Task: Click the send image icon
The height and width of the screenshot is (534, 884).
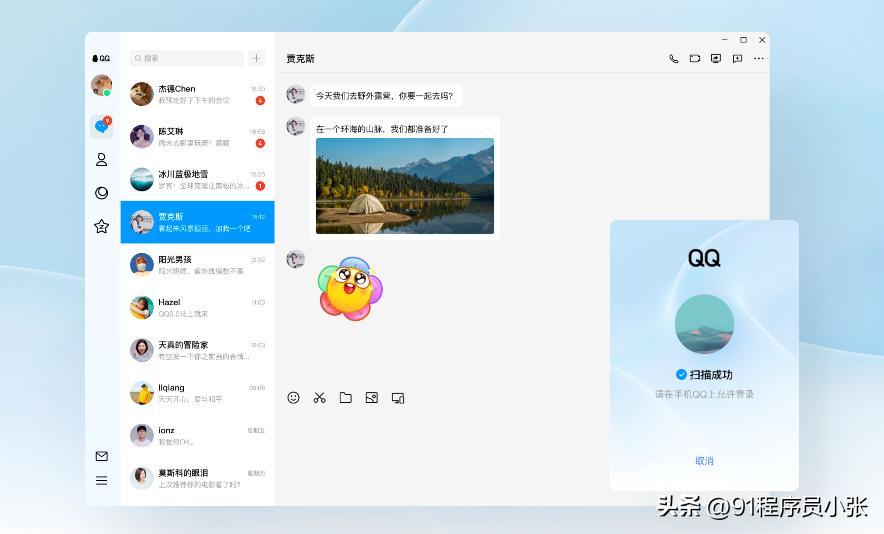Action: click(372, 398)
